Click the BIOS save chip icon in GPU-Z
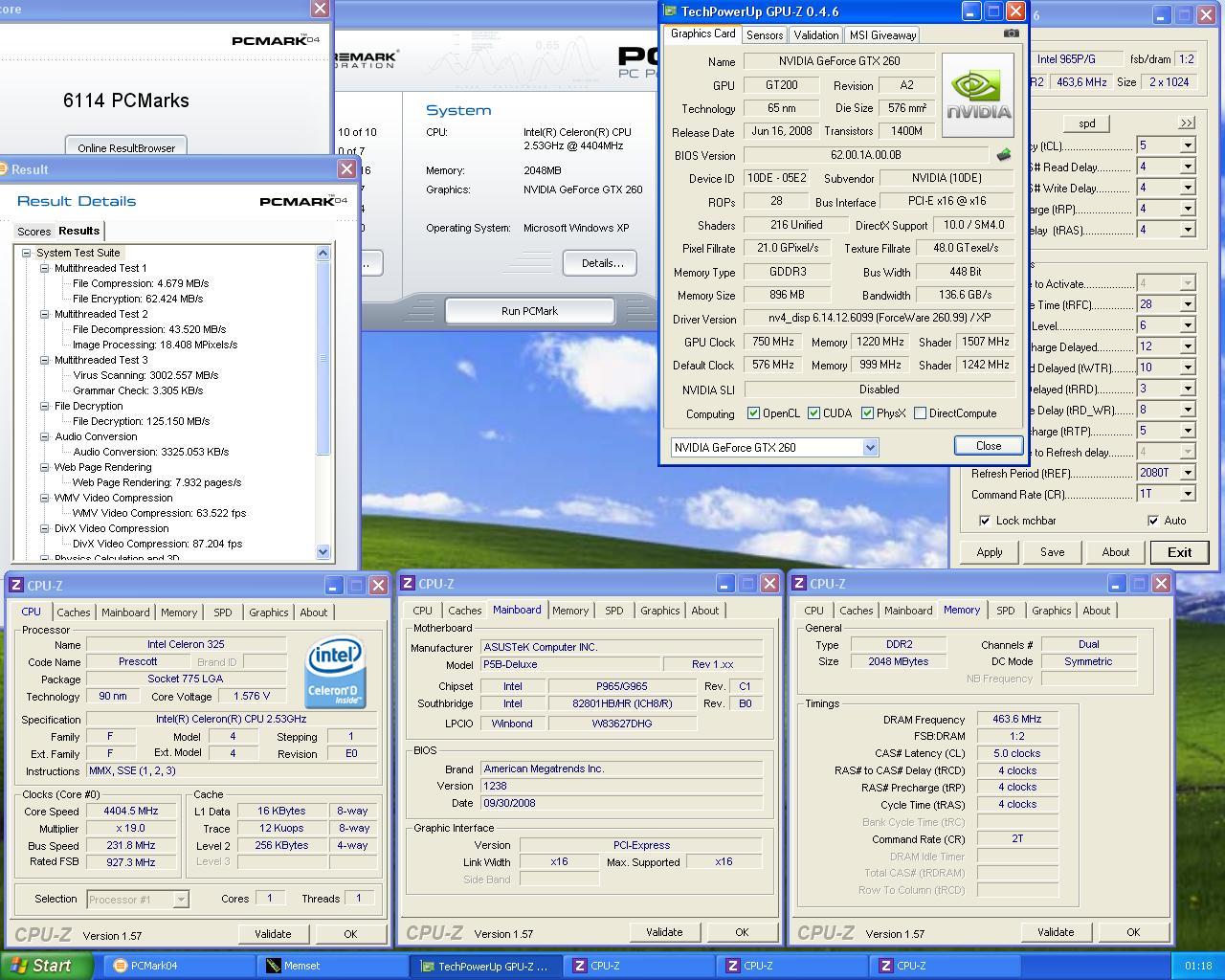The width and height of the screenshot is (1225, 980). click(1004, 155)
